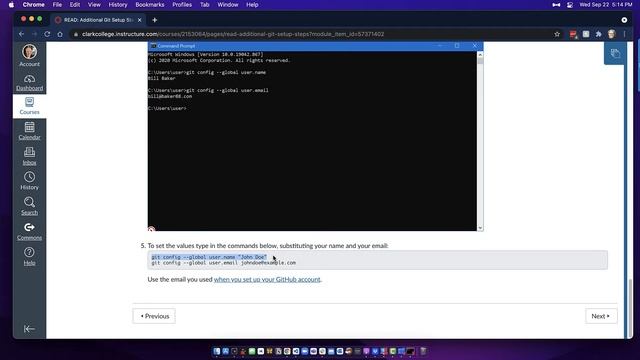Follow the GitHub account setup link
Screen dimensions: 640x360
coord(267,279)
